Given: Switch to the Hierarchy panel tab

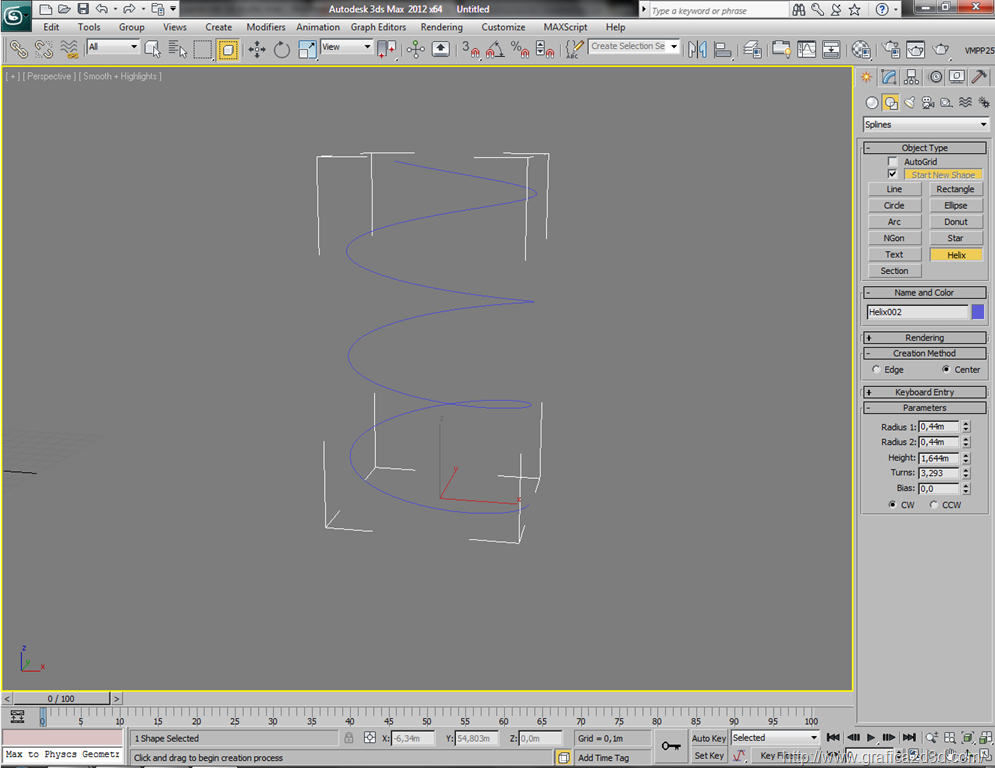Looking at the screenshot, I should (911, 77).
